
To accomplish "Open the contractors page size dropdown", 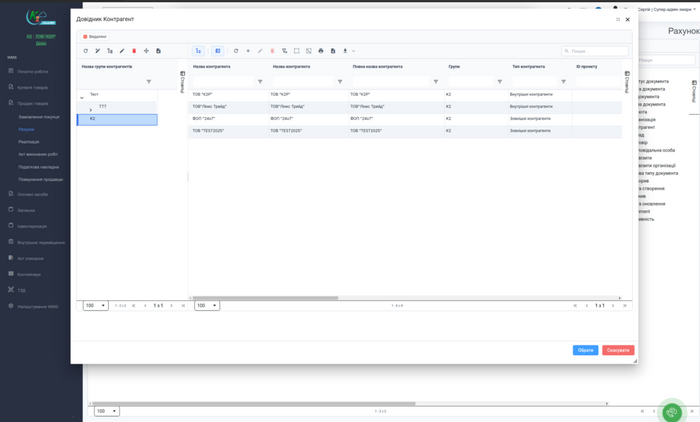I will (207, 306).
